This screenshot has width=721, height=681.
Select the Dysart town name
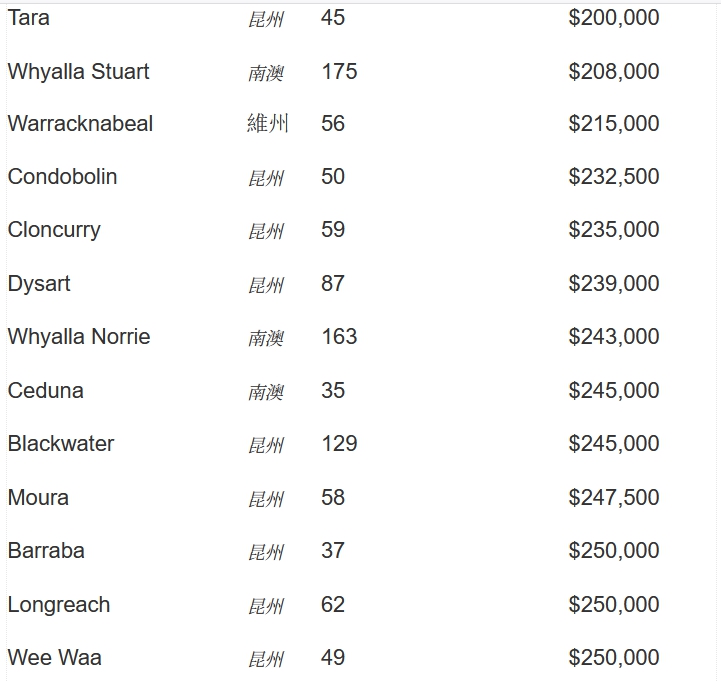[x=39, y=284]
